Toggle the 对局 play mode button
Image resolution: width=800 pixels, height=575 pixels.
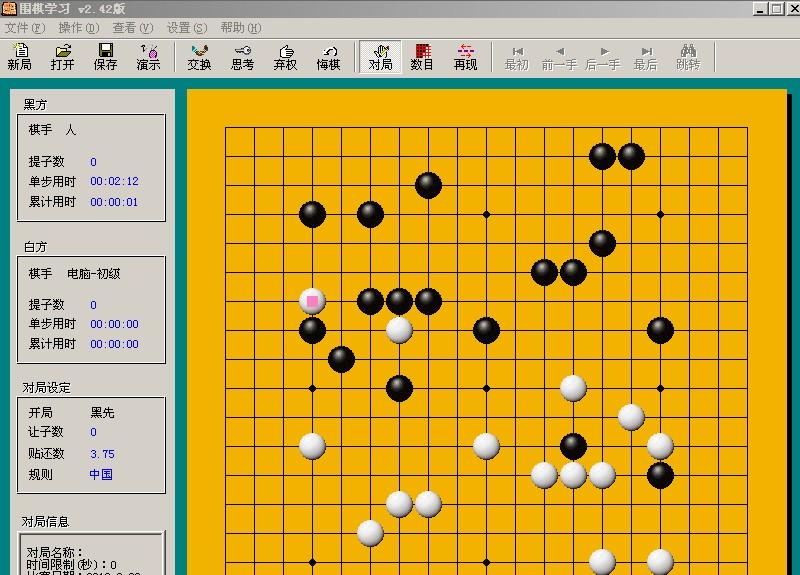pyautogui.click(x=380, y=57)
